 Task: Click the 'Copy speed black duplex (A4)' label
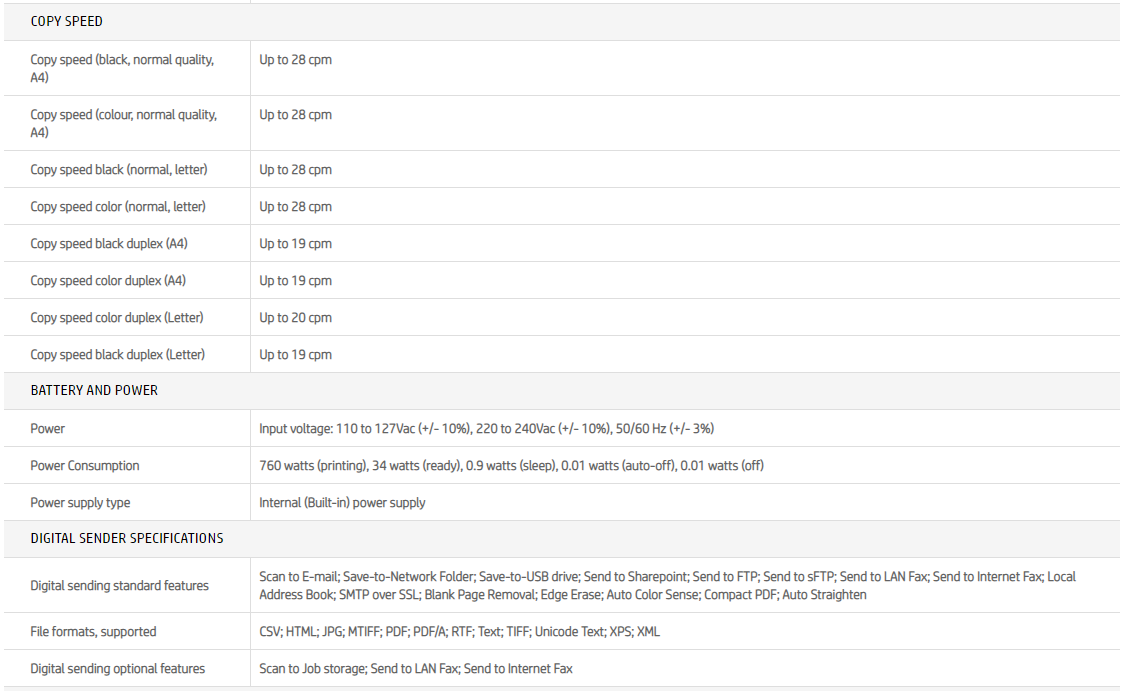[110, 243]
